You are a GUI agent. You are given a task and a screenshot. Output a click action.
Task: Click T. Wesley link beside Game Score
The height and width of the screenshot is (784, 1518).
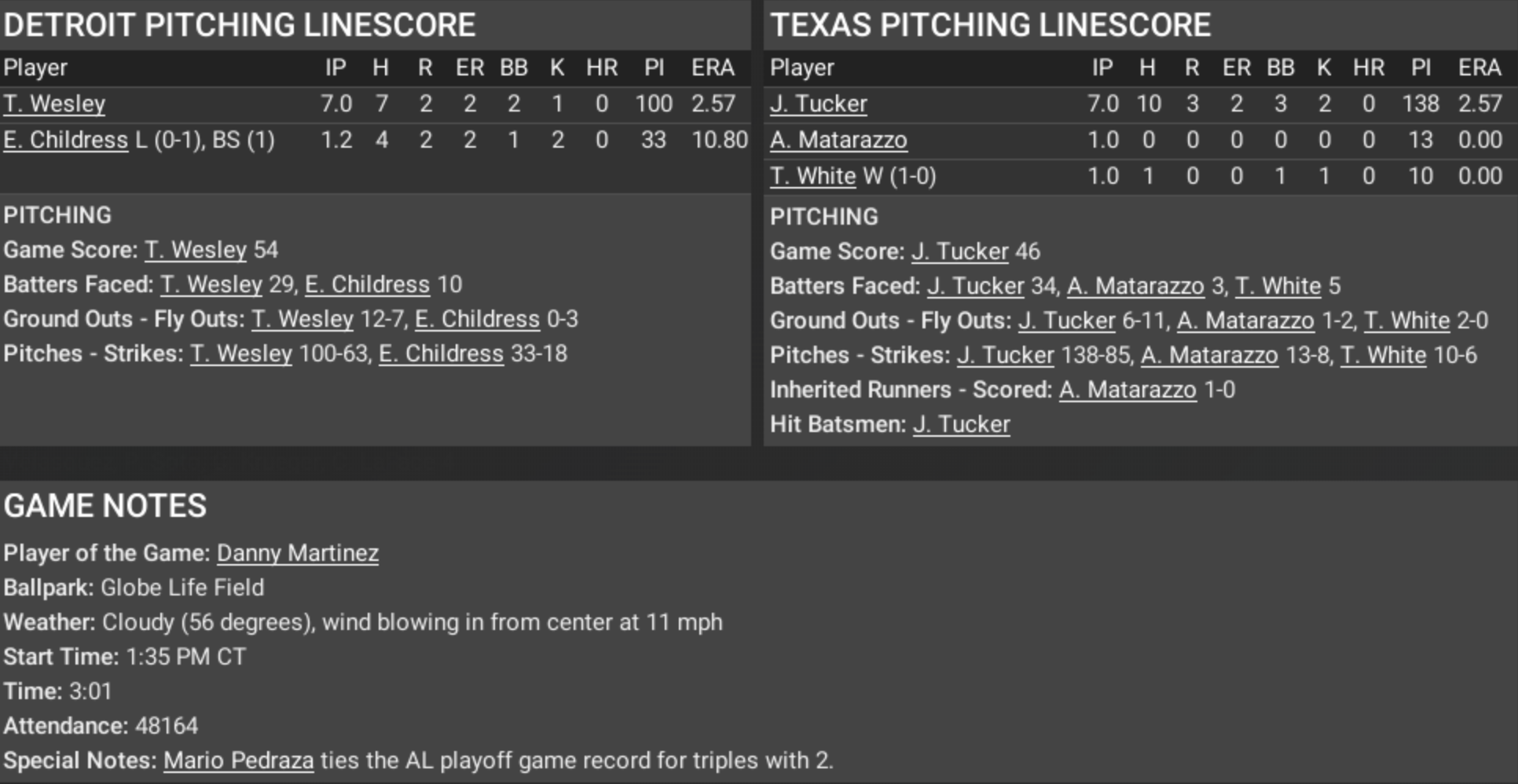(x=196, y=250)
